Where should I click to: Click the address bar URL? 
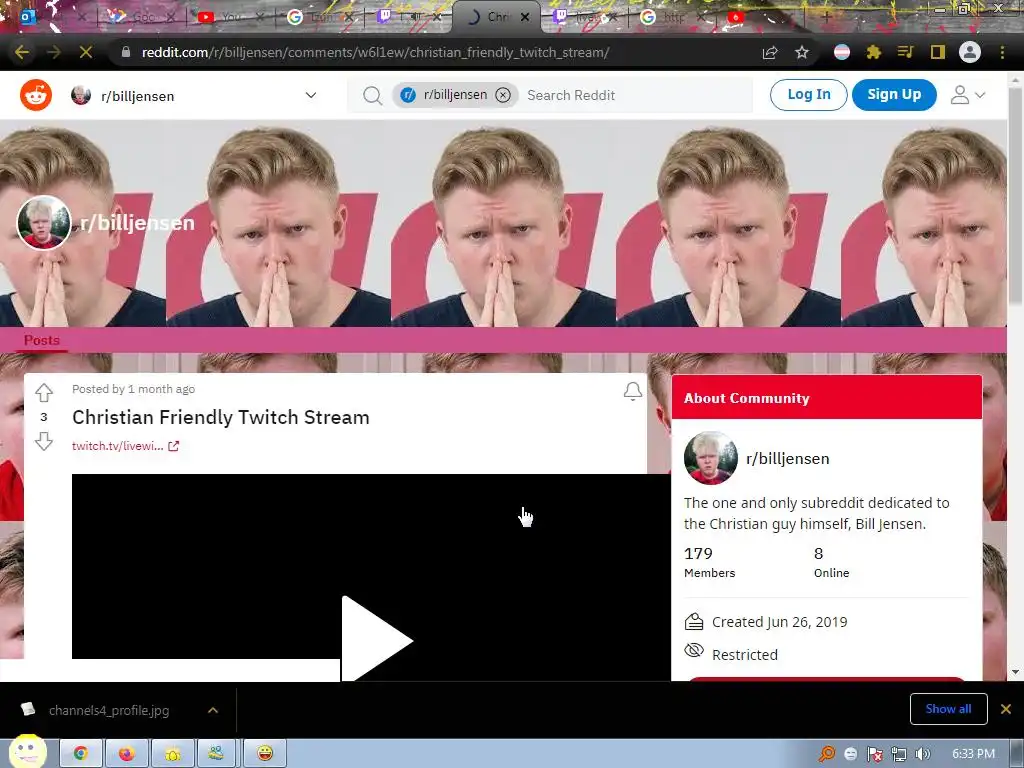click(x=376, y=52)
